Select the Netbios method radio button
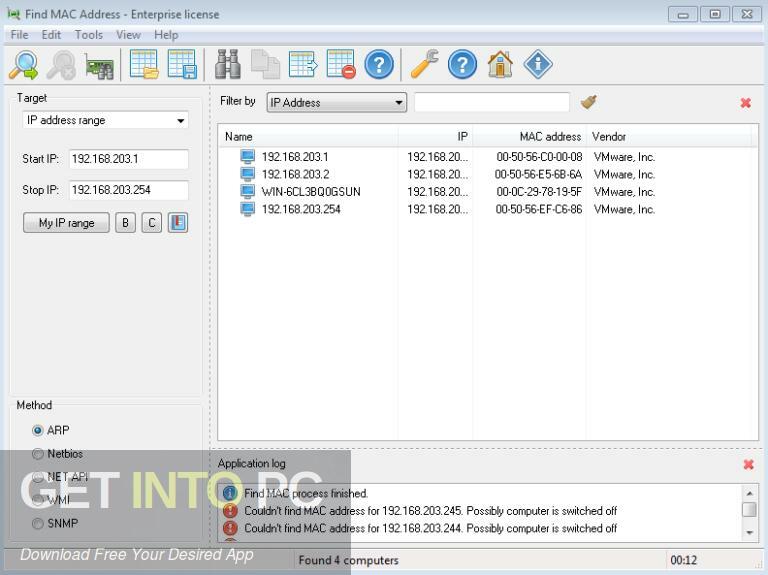768x575 pixels. 37,454
